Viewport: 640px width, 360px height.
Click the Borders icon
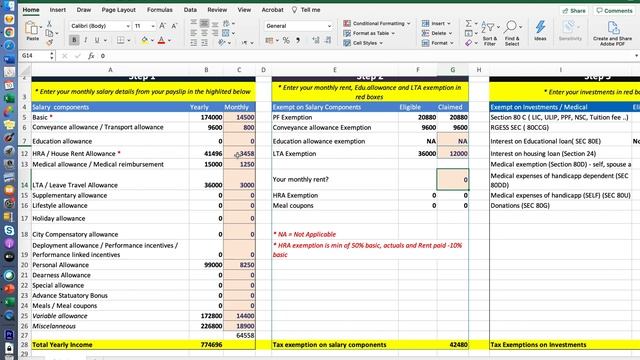coord(121,40)
